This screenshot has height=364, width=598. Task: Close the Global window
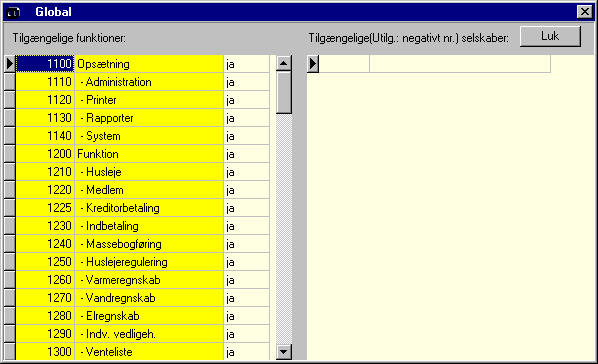(x=585, y=12)
